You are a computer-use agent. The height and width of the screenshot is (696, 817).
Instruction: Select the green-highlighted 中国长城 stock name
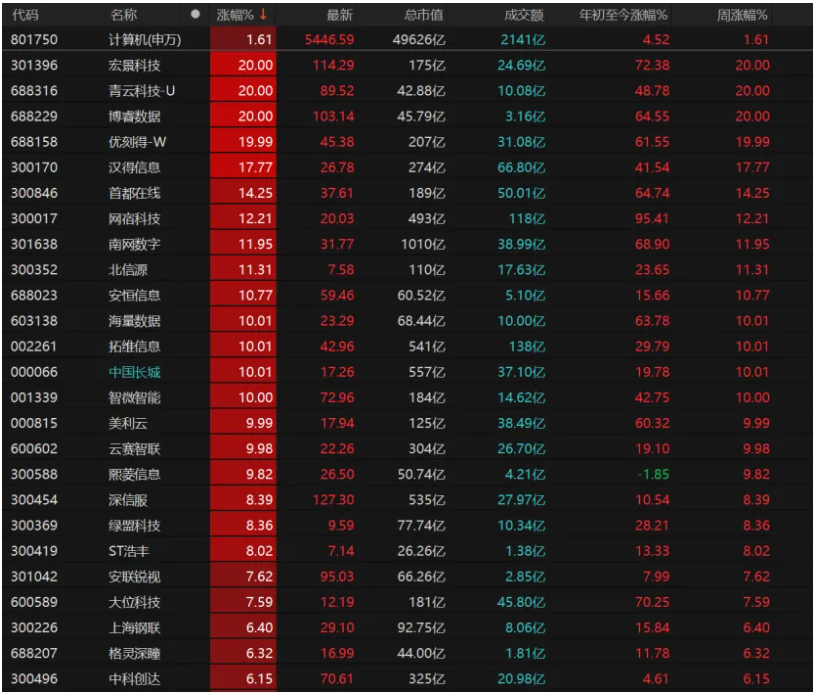(134, 372)
